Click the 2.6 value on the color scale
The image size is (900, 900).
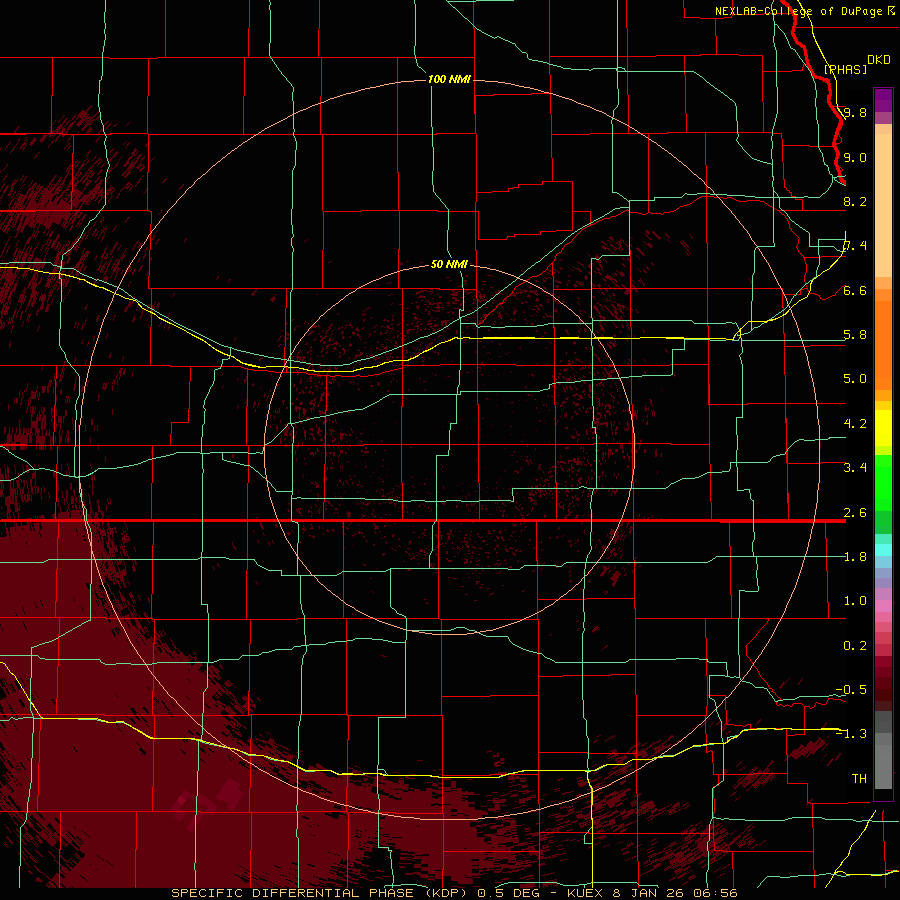pyautogui.click(x=855, y=513)
